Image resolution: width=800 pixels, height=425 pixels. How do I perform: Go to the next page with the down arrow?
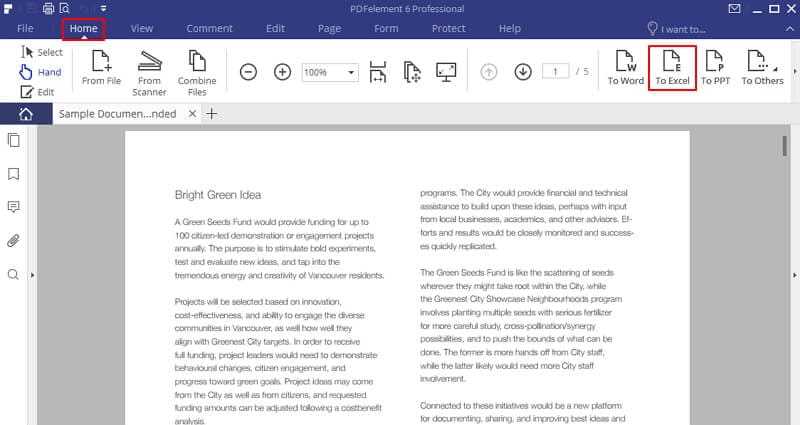pyautogui.click(x=522, y=72)
